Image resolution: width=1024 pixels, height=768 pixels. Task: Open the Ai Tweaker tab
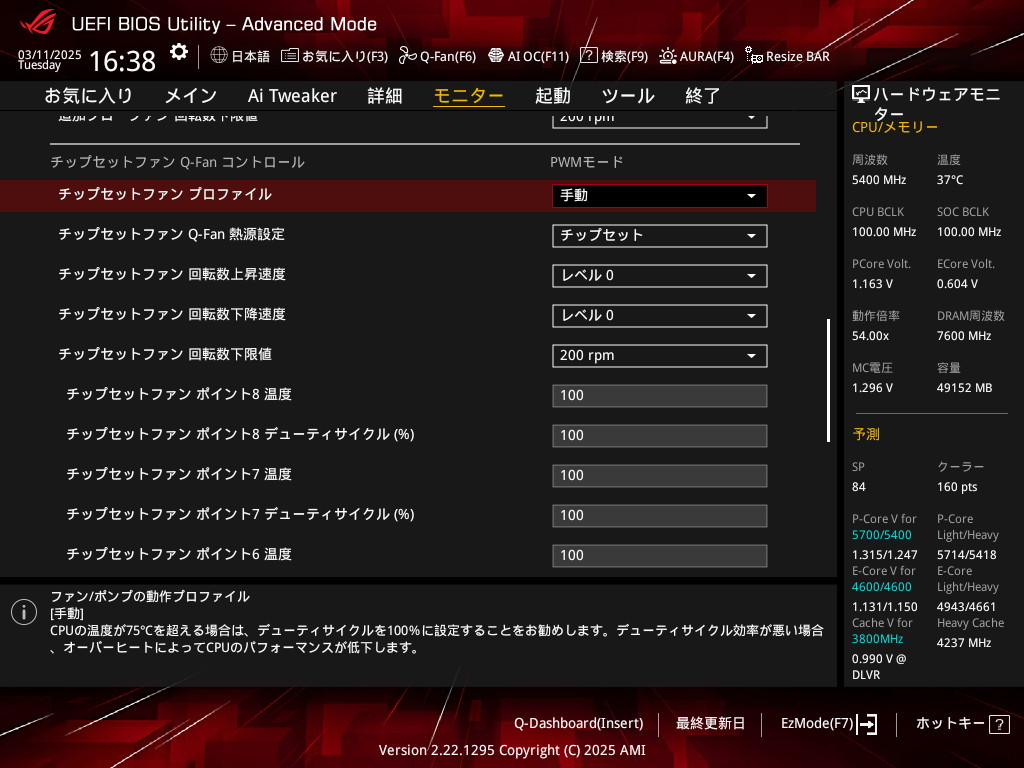[292, 96]
